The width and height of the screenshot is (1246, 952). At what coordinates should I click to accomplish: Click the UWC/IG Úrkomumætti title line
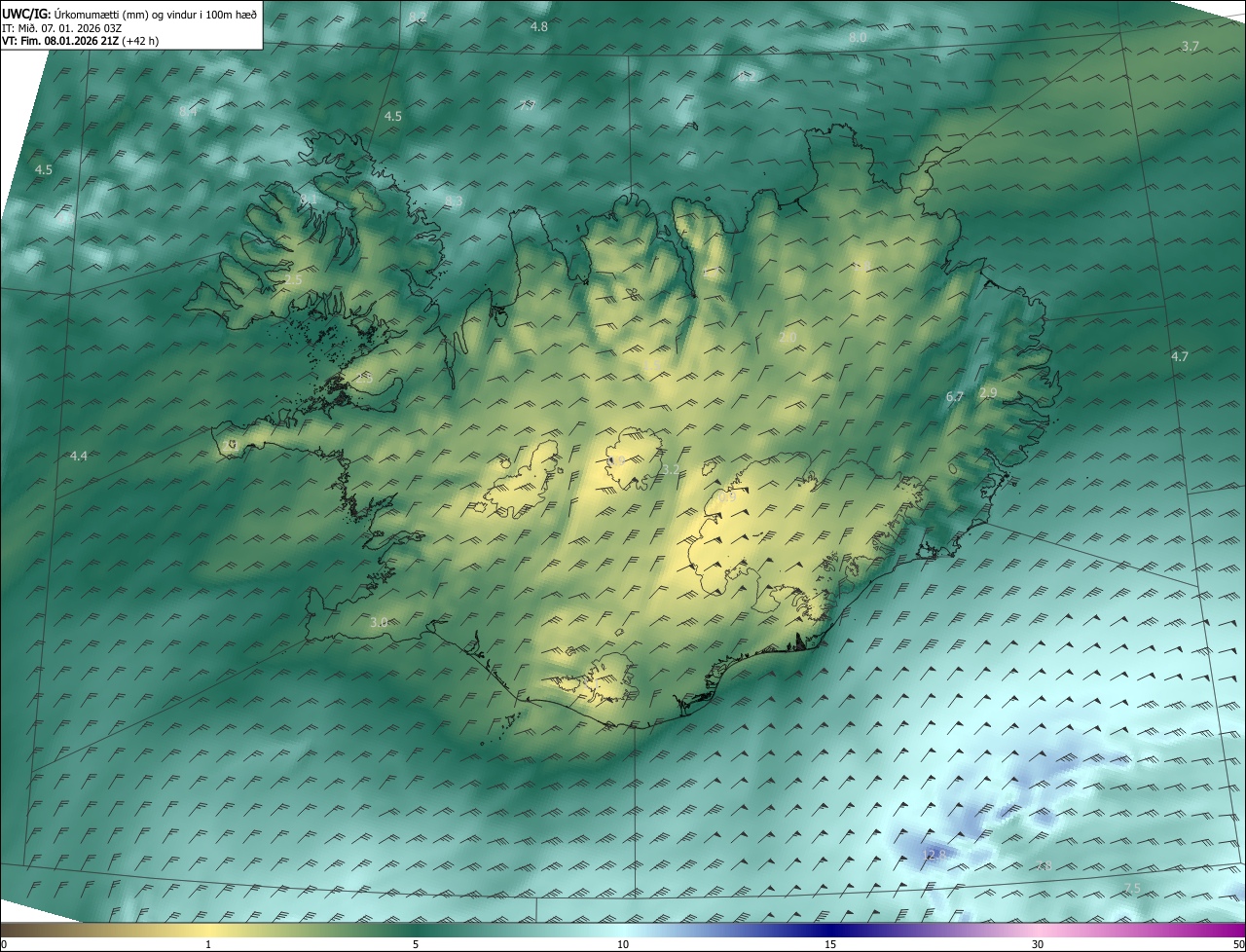[129, 14]
